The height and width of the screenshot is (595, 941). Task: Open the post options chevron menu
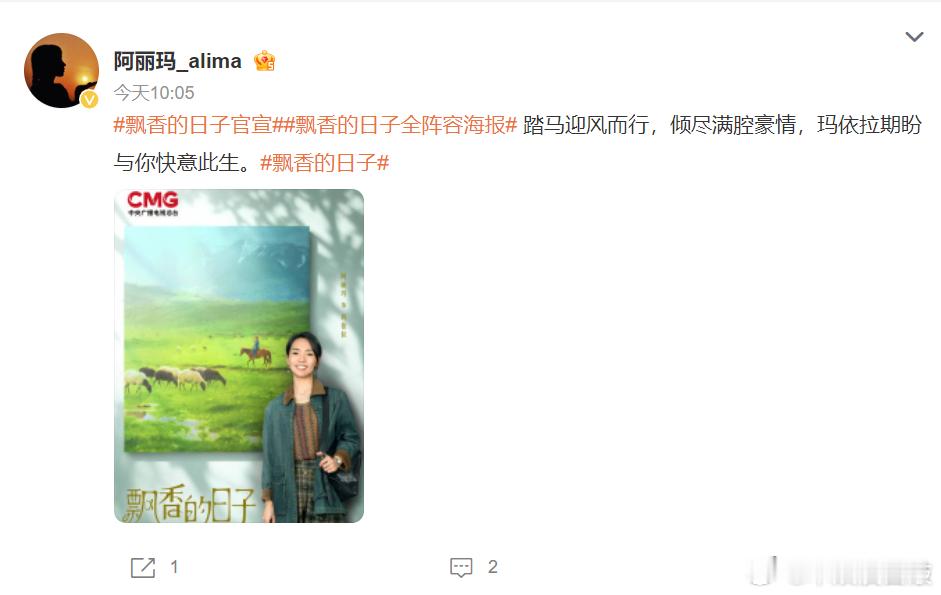(x=914, y=37)
